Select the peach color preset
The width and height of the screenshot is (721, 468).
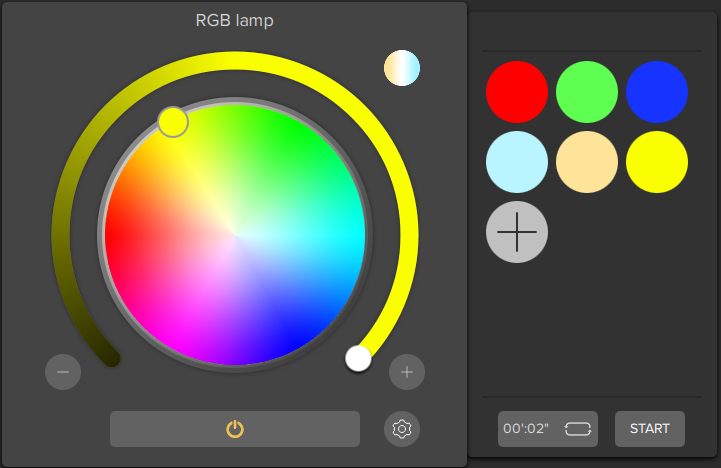point(587,162)
